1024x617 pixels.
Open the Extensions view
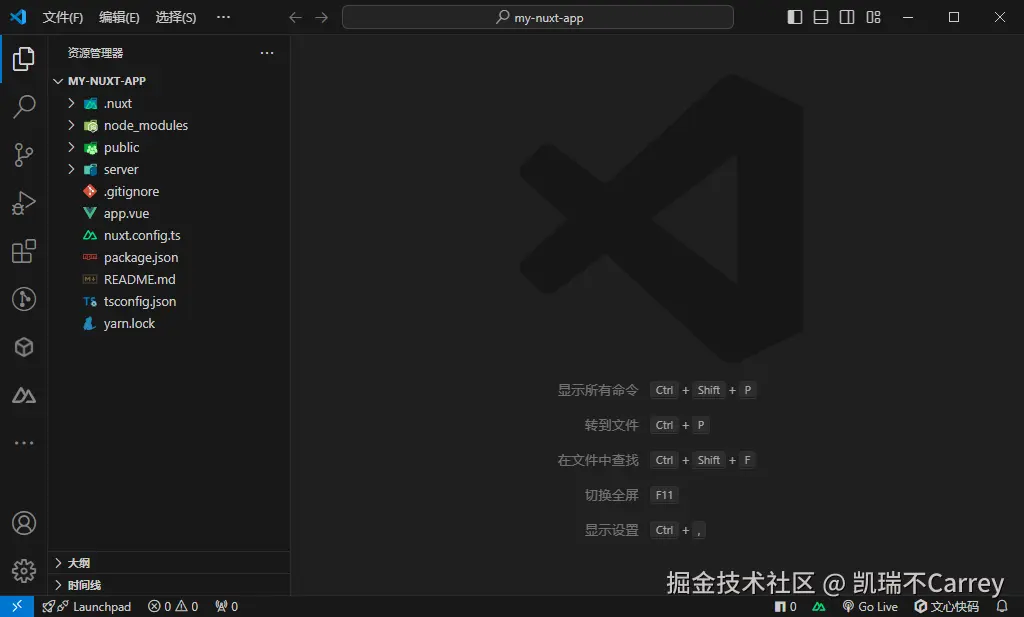(24, 251)
